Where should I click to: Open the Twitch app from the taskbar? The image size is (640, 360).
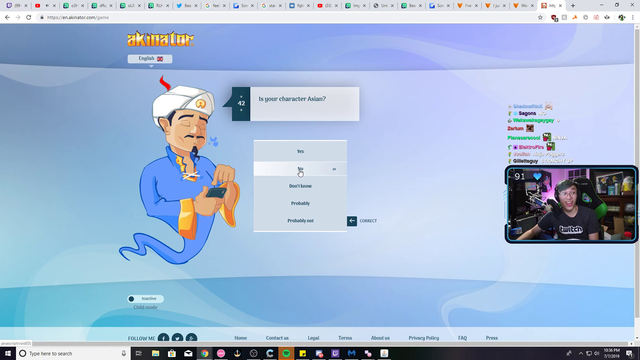point(335,353)
